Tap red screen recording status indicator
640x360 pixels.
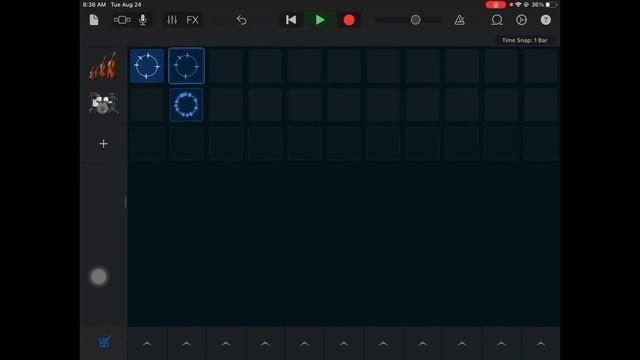click(x=496, y=5)
